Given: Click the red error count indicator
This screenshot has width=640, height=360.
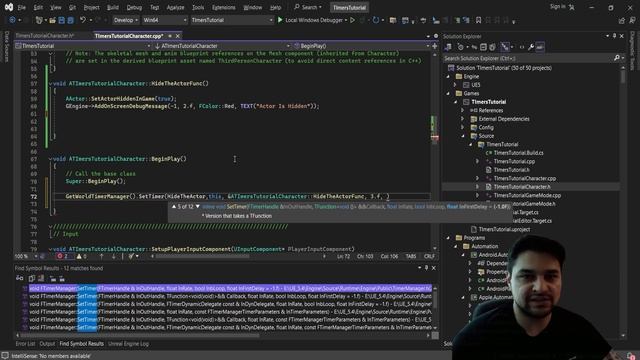Looking at the screenshot, I should click(x=62, y=256).
